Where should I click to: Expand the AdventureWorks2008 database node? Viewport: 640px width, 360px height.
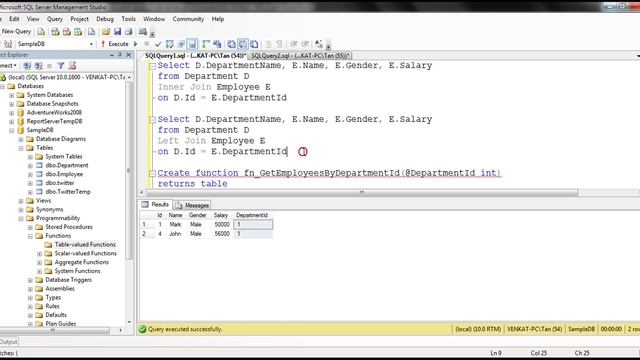pos(11,113)
